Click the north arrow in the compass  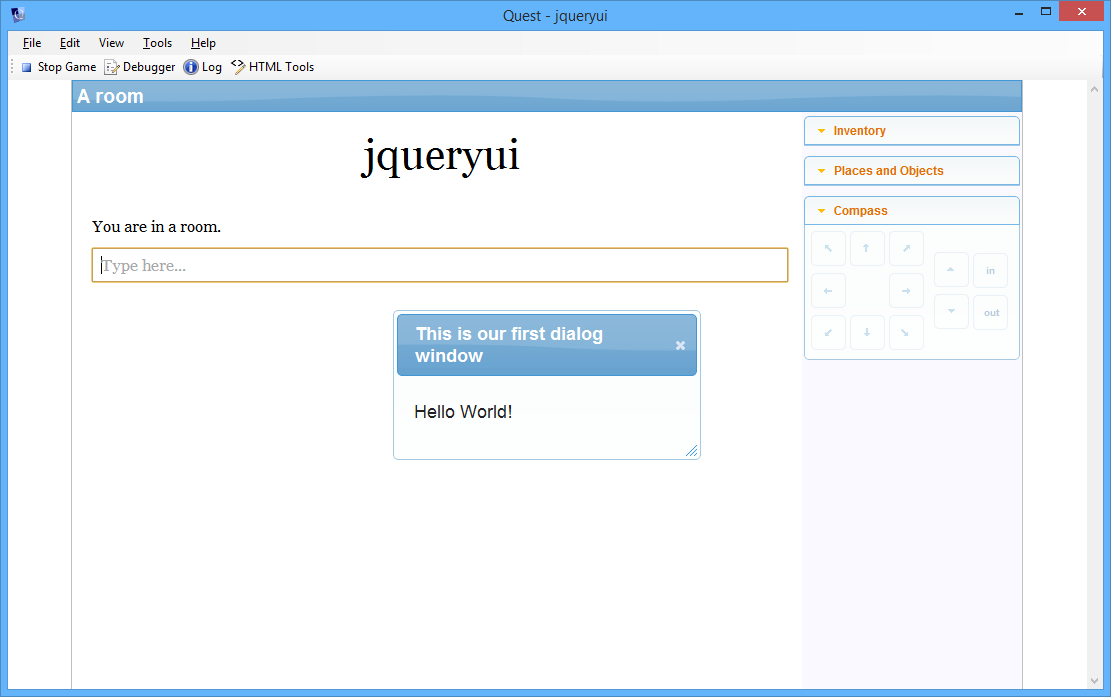tap(867, 249)
